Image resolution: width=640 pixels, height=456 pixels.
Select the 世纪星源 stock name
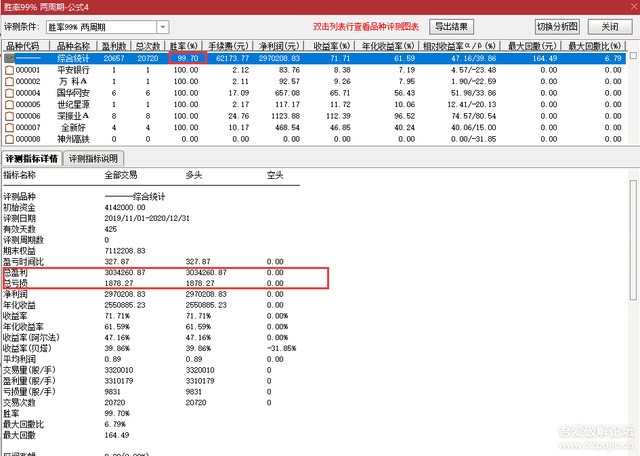[x=73, y=105]
